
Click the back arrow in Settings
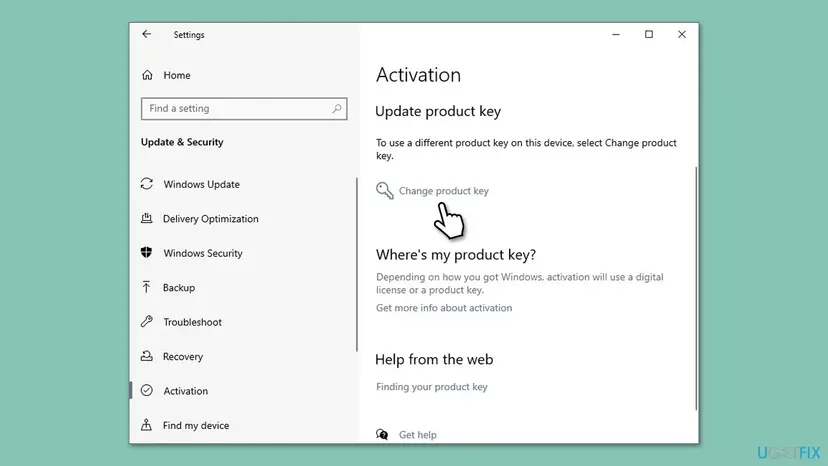coord(147,34)
